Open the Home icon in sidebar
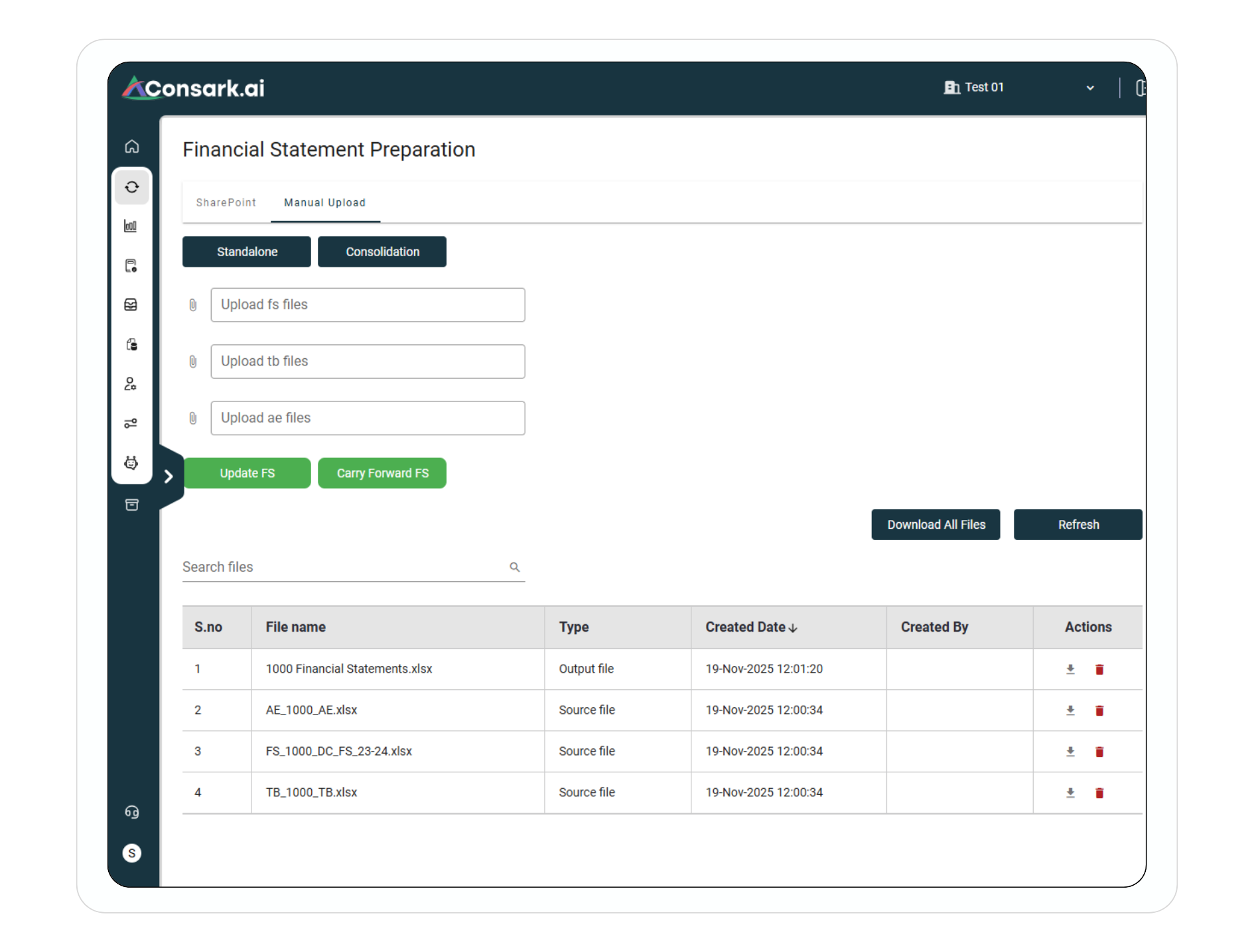The image size is (1254, 952). coord(132,147)
